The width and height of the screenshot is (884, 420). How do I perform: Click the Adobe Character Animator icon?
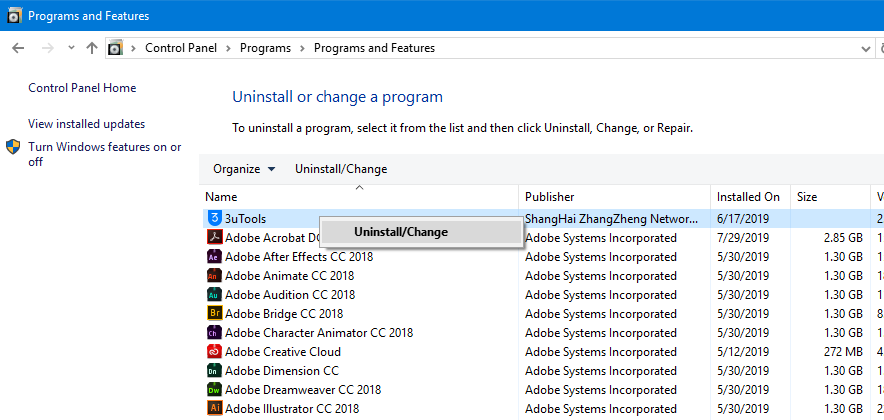pos(214,333)
